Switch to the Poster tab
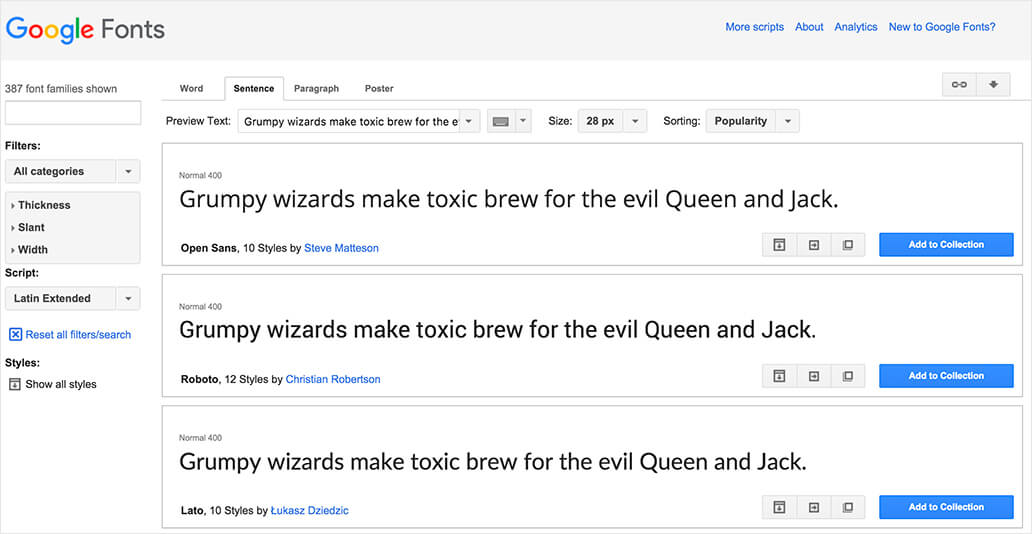This screenshot has height=534, width=1032. (379, 89)
